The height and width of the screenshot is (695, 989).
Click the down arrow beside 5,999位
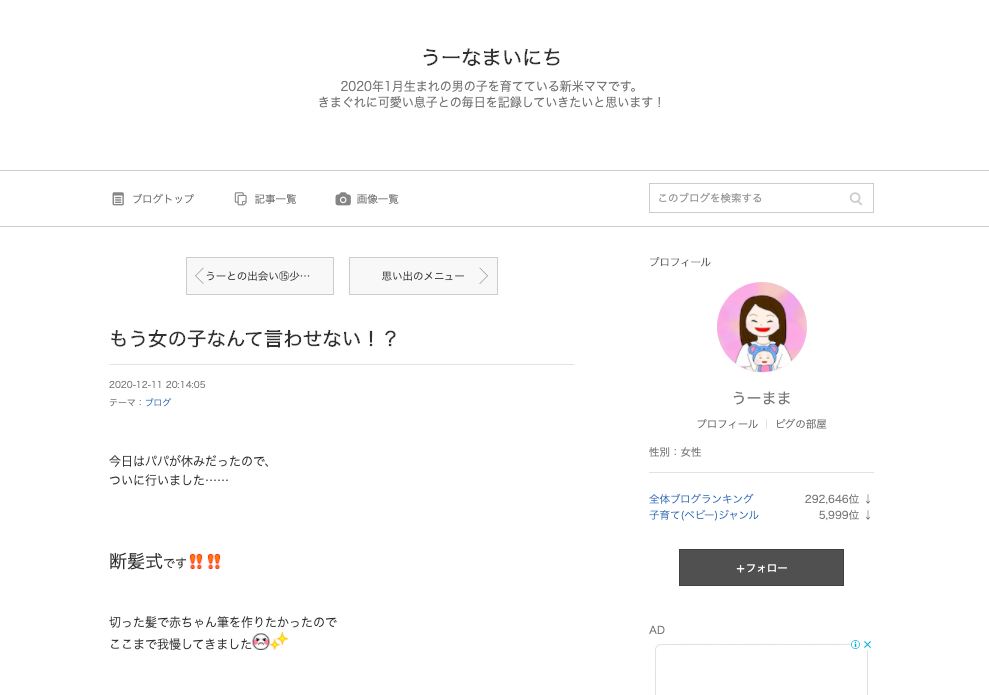(868, 515)
